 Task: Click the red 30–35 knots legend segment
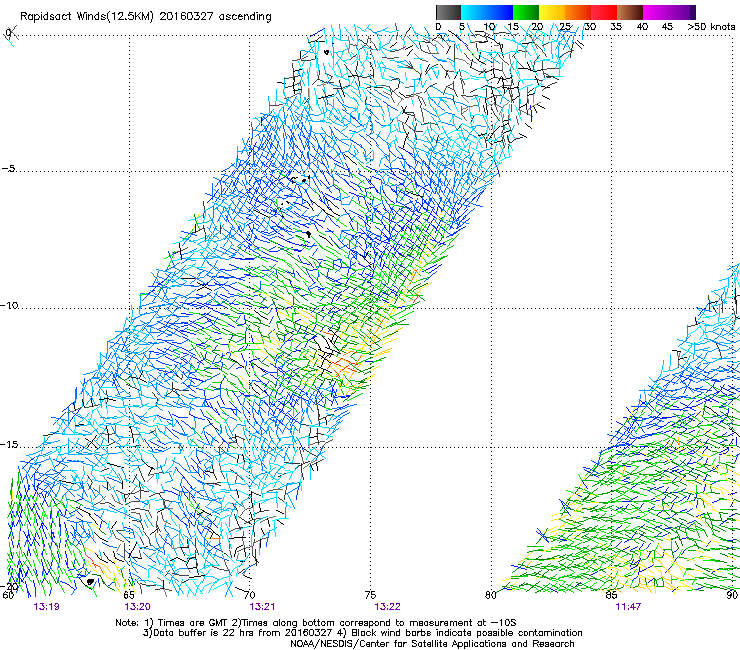pos(604,12)
